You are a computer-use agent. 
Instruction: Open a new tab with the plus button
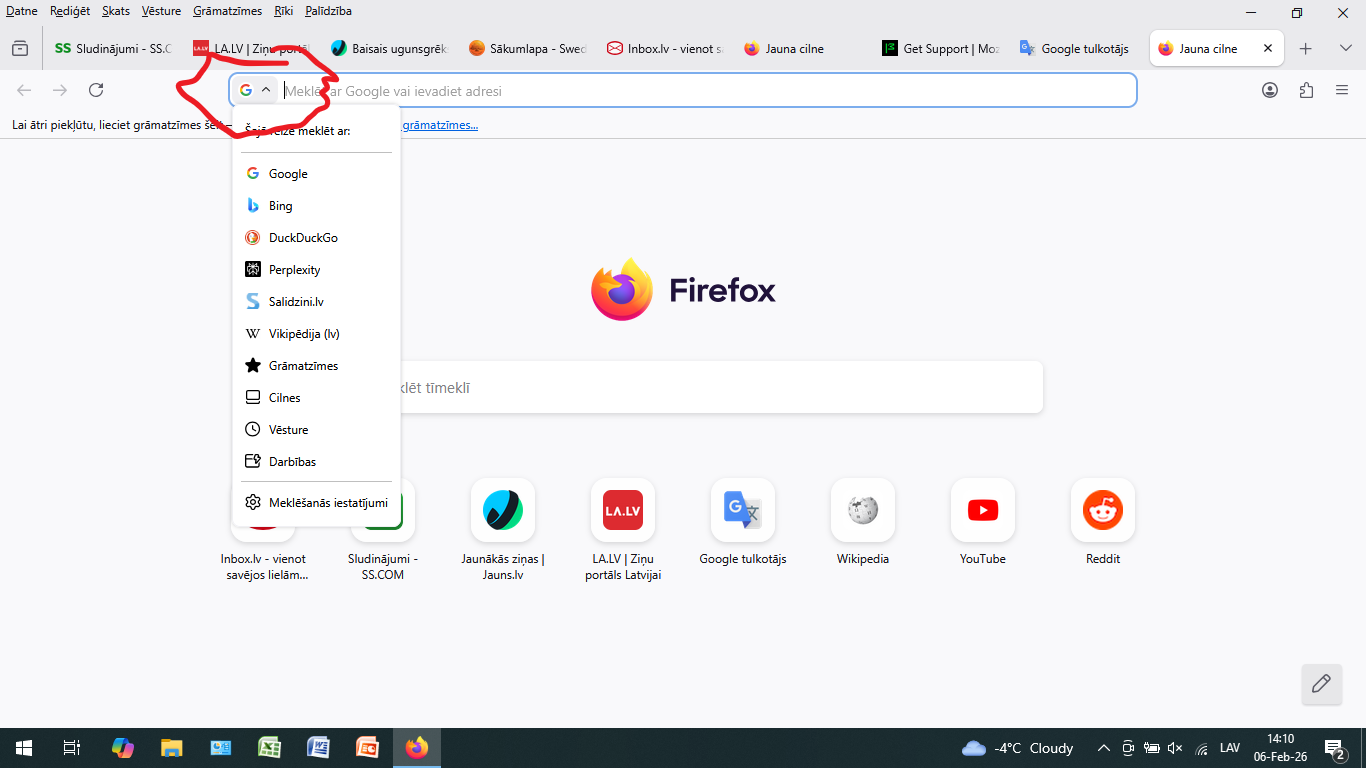click(1305, 48)
